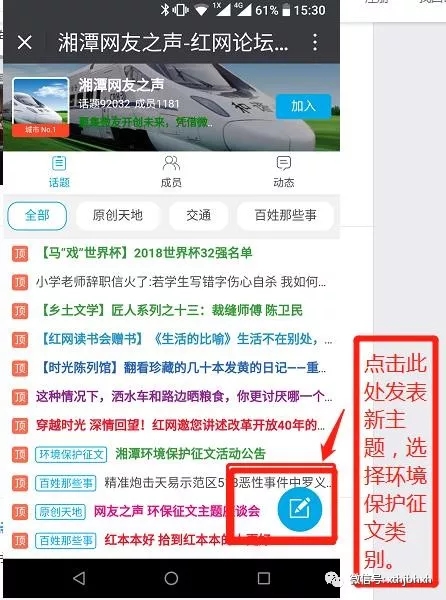Open the three-dot overflow menu
The width and height of the screenshot is (446, 600).
[315, 42]
